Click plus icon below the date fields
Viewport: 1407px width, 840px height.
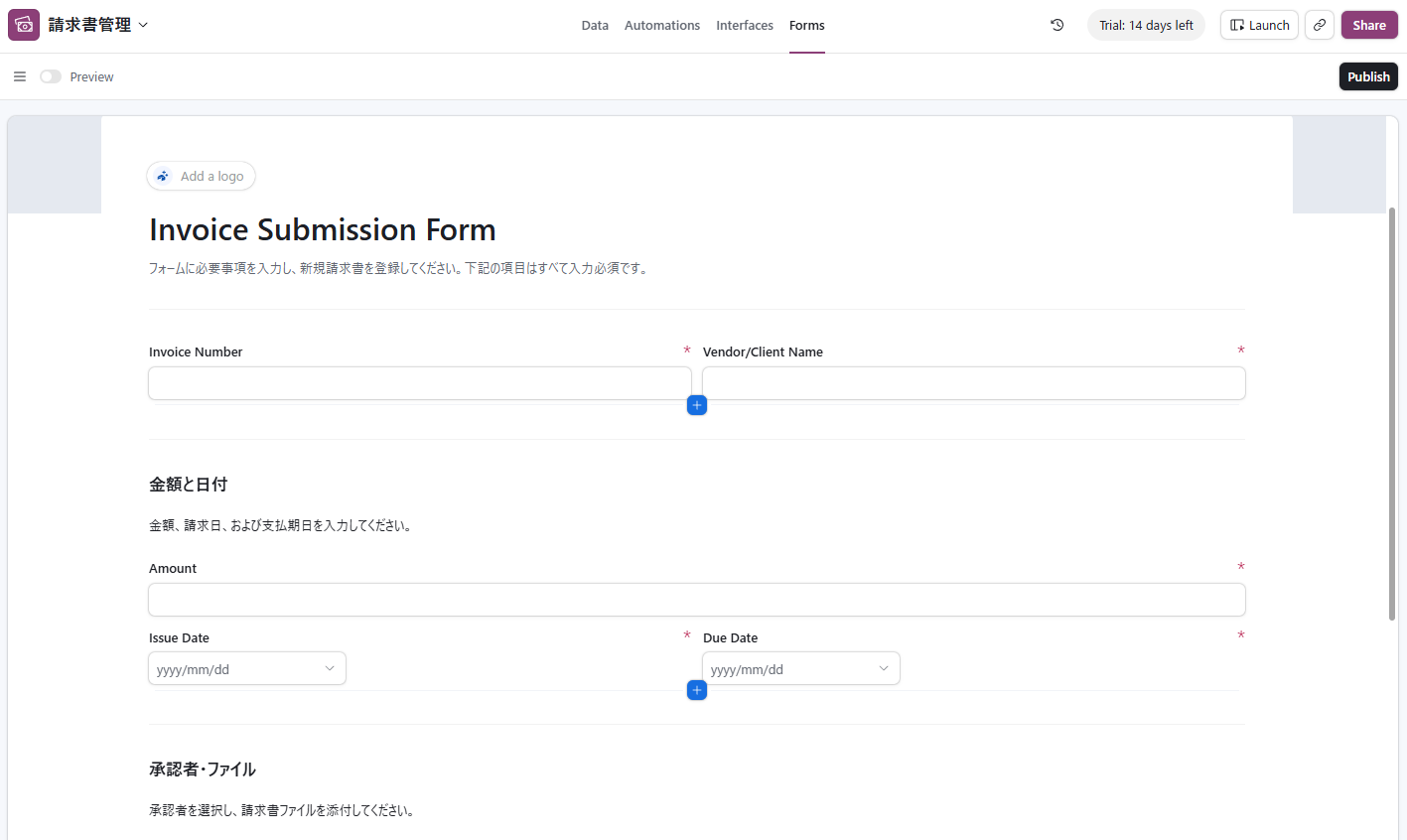tap(697, 690)
